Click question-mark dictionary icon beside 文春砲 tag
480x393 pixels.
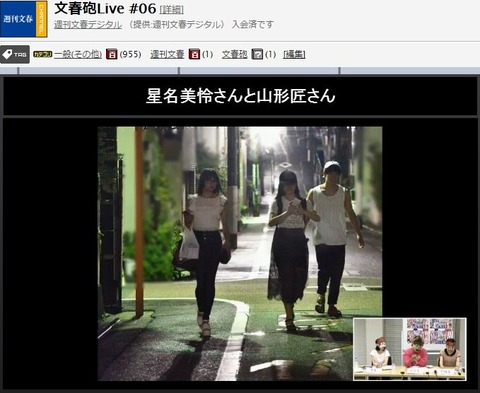coord(257,54)
